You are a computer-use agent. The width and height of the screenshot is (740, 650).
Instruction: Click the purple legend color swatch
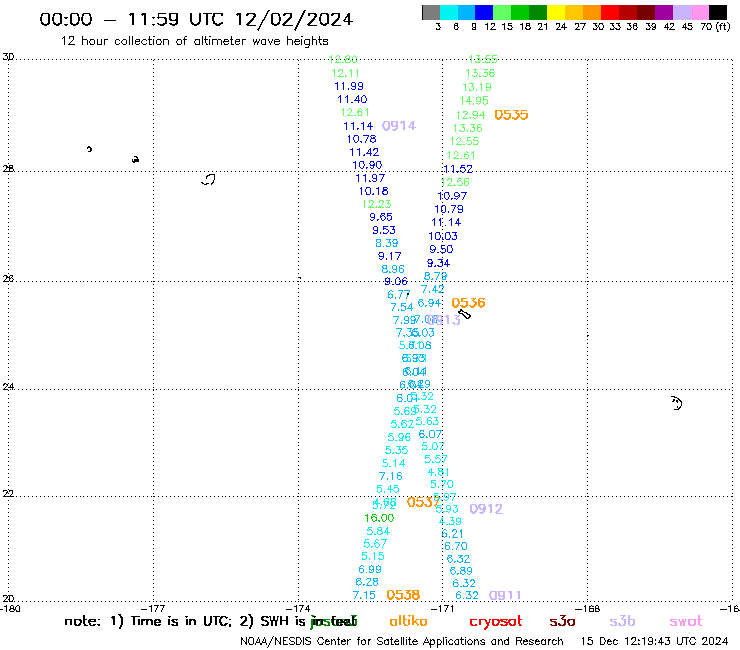[664, 12]
